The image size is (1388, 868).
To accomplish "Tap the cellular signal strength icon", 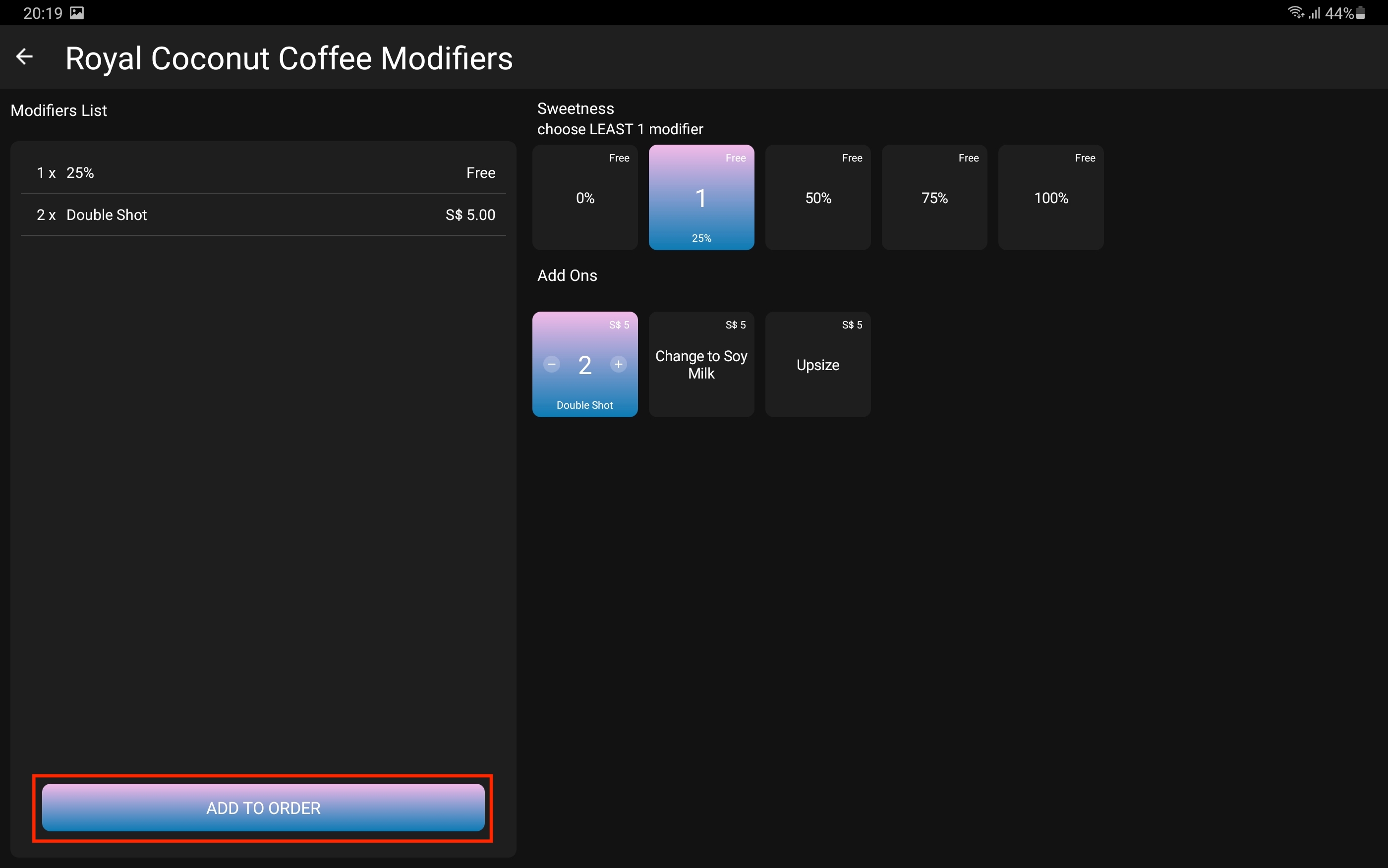I will (x=1315, y=12).
